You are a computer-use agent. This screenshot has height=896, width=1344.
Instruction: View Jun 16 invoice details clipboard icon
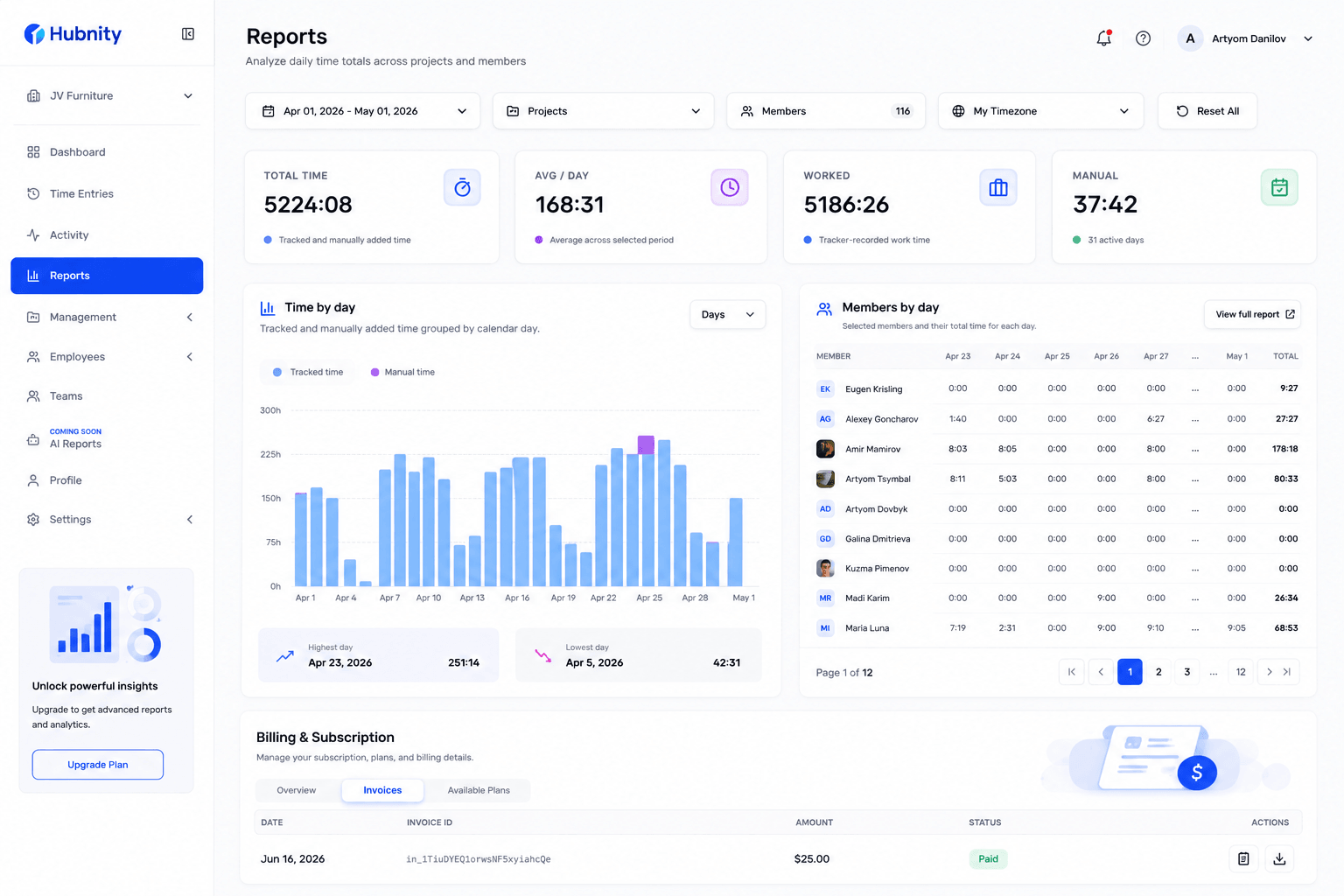point(1243,859)
